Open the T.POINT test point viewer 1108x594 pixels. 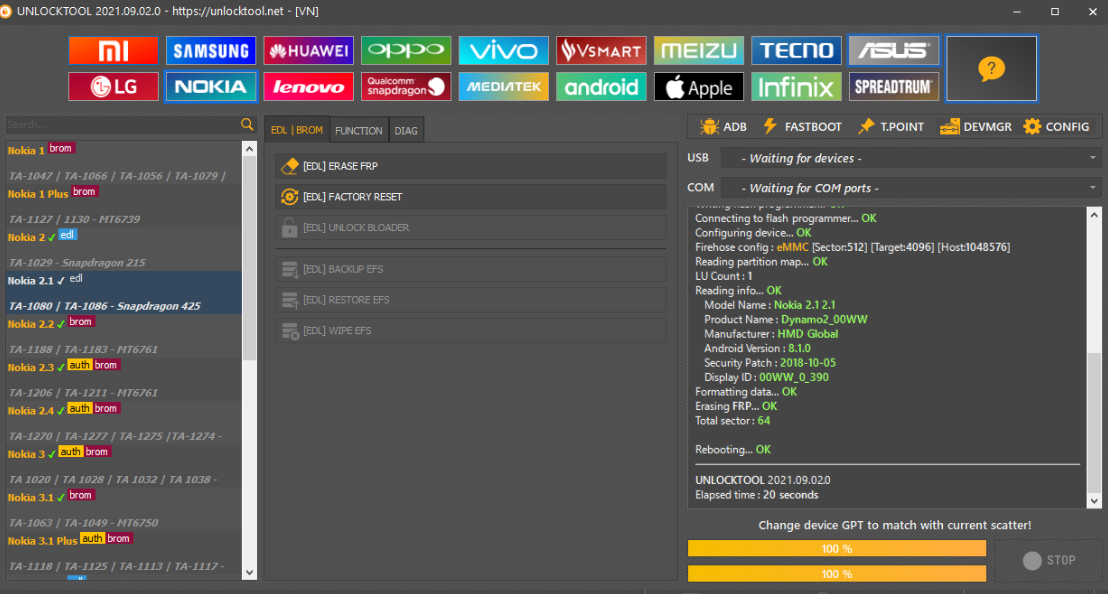point(890,126)
